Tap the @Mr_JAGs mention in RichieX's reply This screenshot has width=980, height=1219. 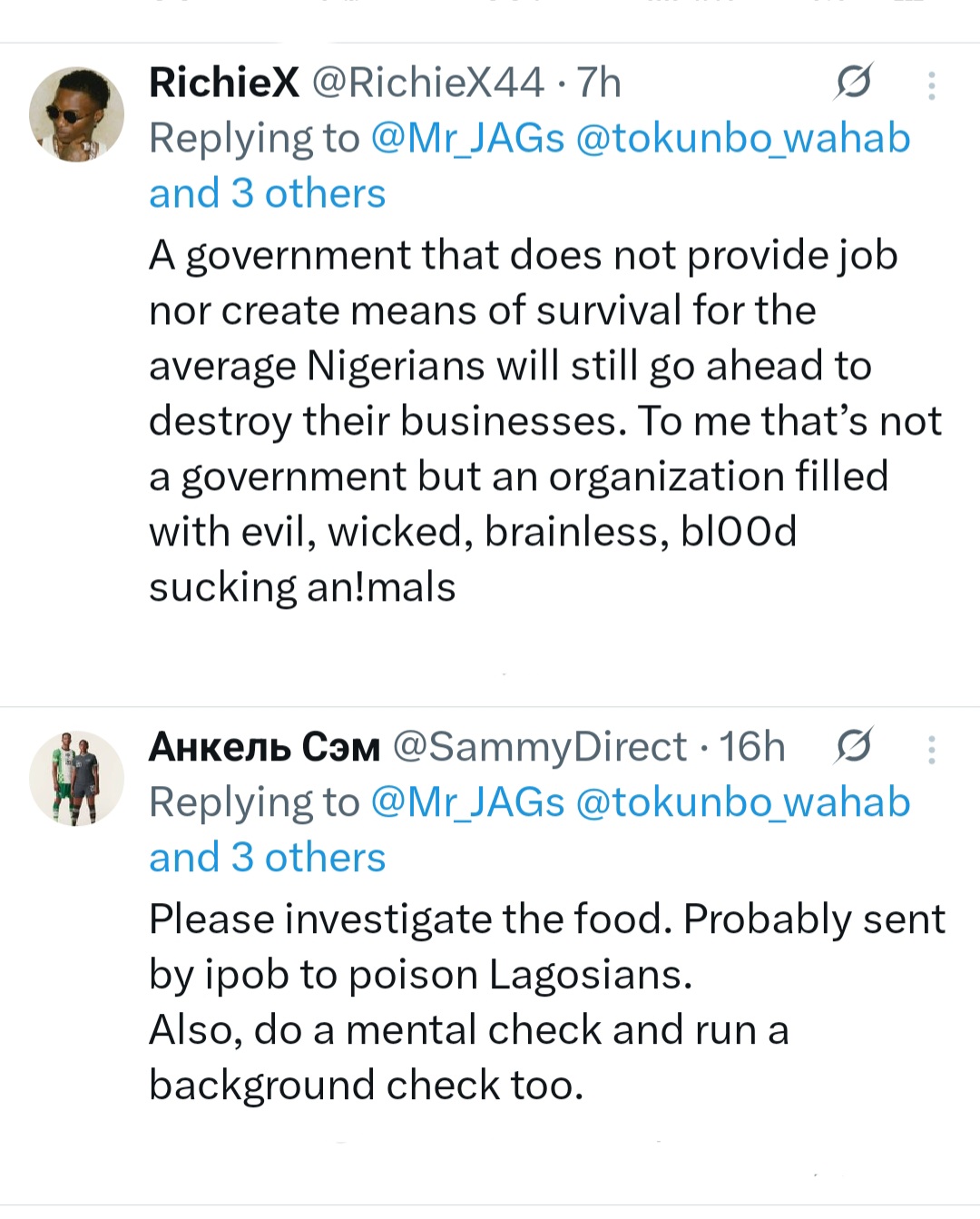coord(468,139)
